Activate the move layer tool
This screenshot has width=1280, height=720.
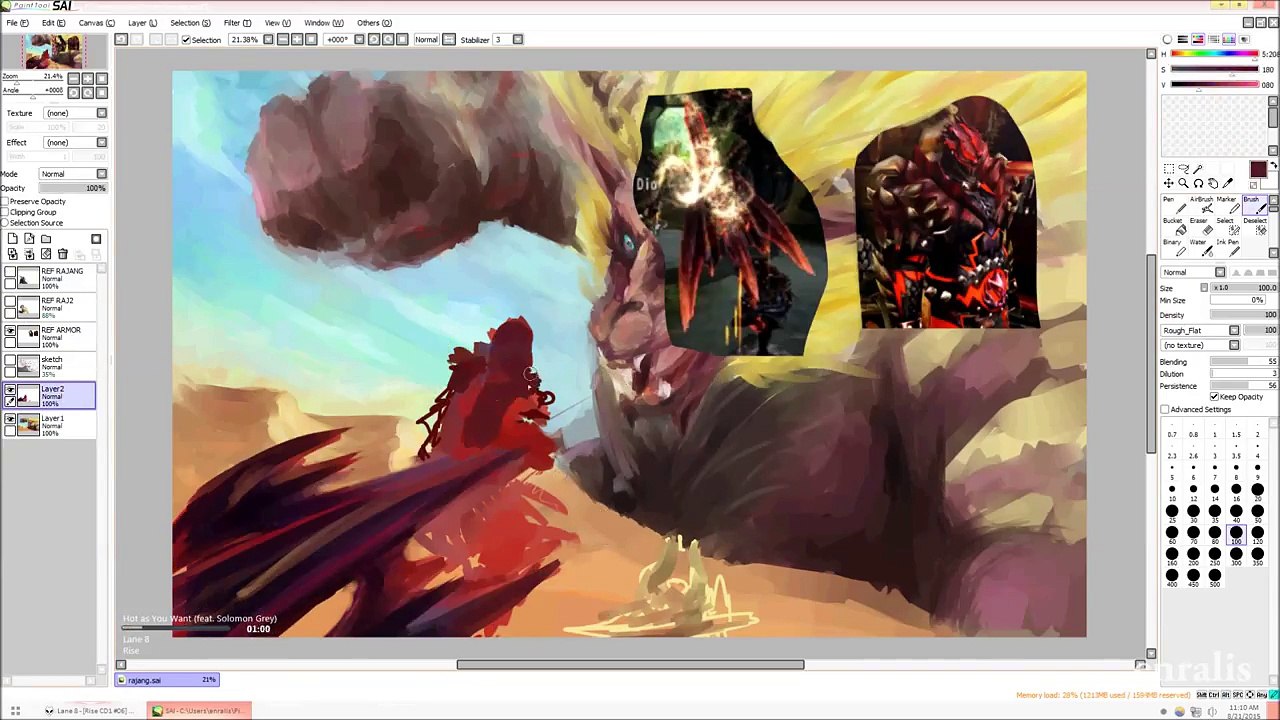pyautogui.click(x=1168, y=184)
